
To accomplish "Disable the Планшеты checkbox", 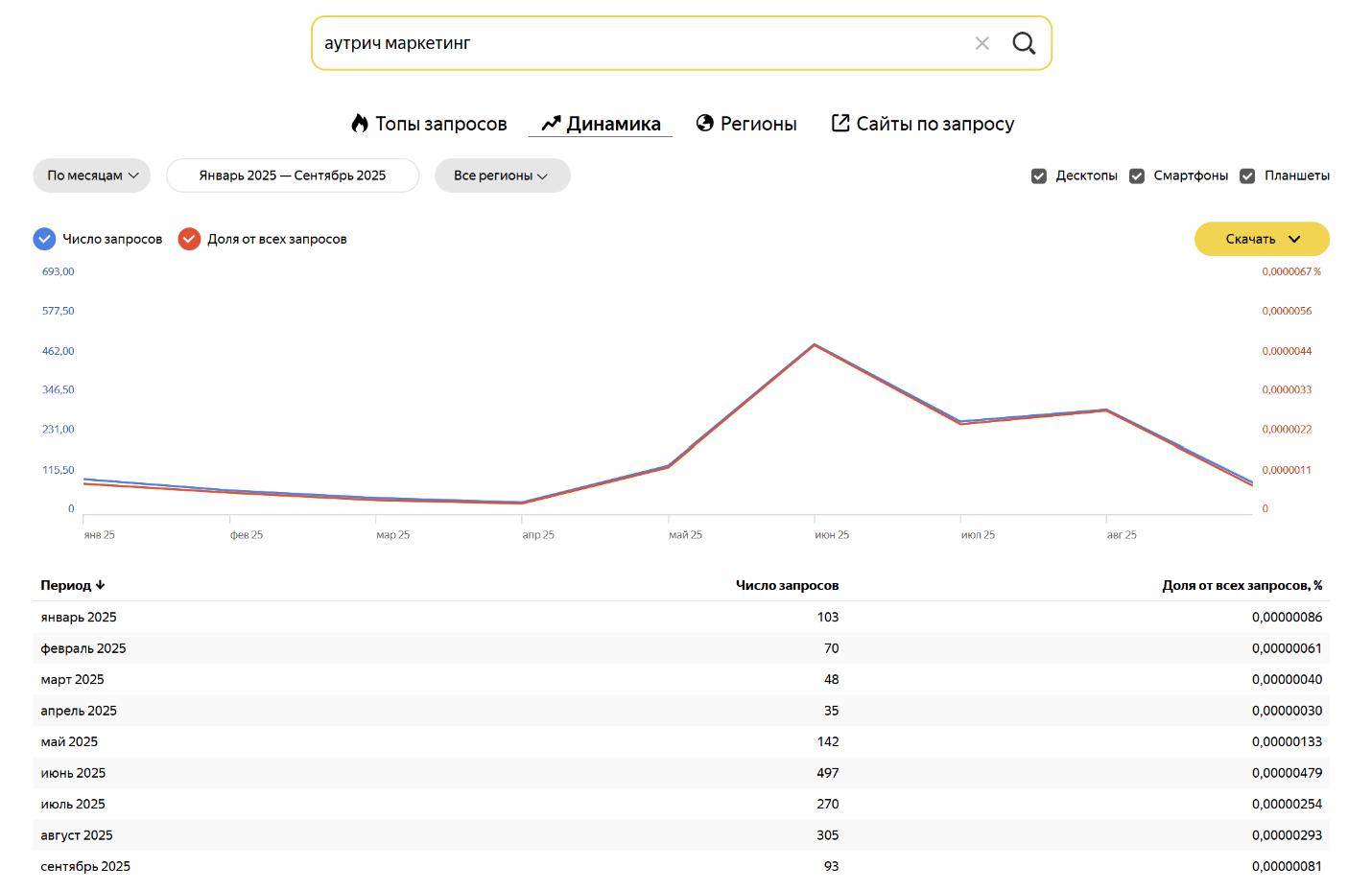I will [1247, 176].
